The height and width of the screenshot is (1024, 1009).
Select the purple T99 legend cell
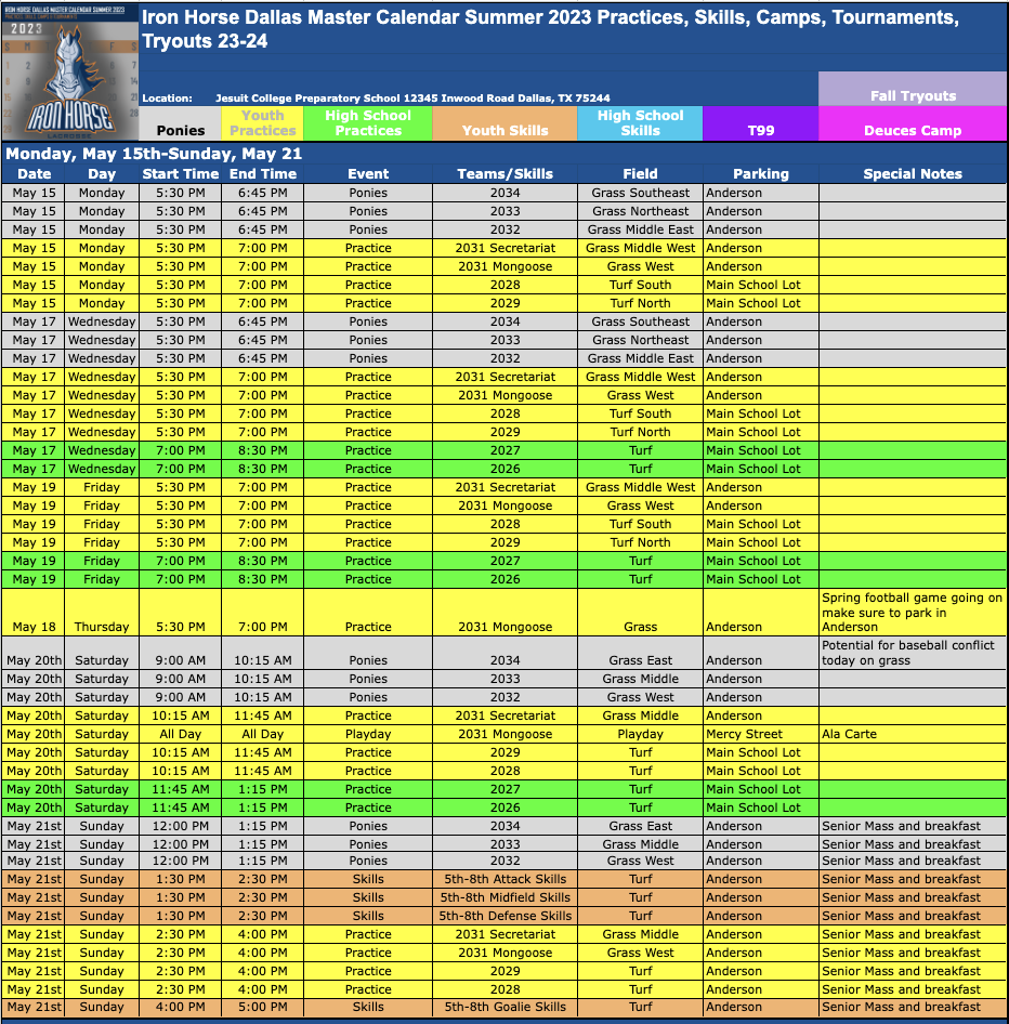(760, 130)
